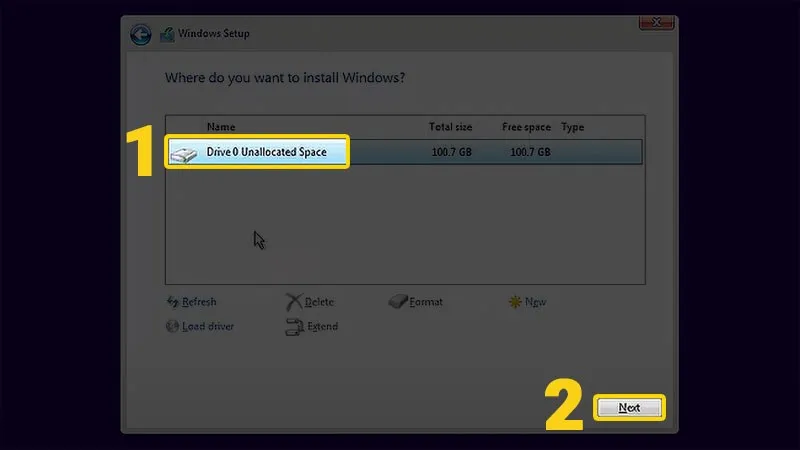Click the Total size column header
The image size is (800, 450).
pyautogui.click(x=450, y=128)
